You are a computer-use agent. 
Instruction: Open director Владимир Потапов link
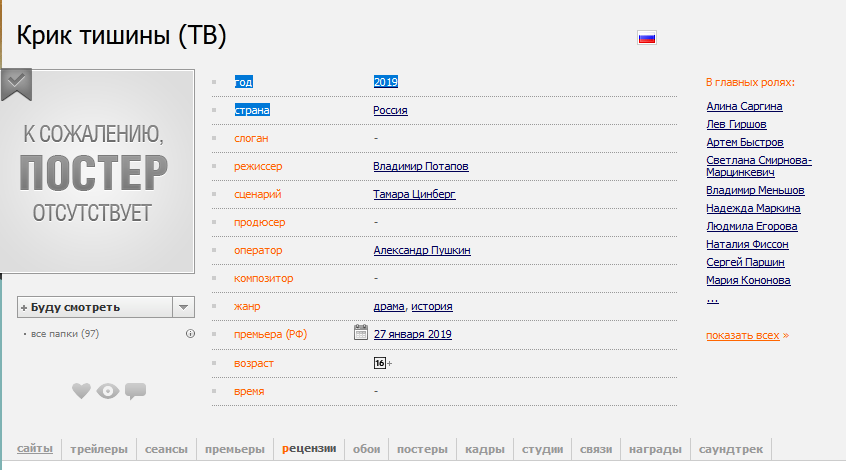pos(420,166)
